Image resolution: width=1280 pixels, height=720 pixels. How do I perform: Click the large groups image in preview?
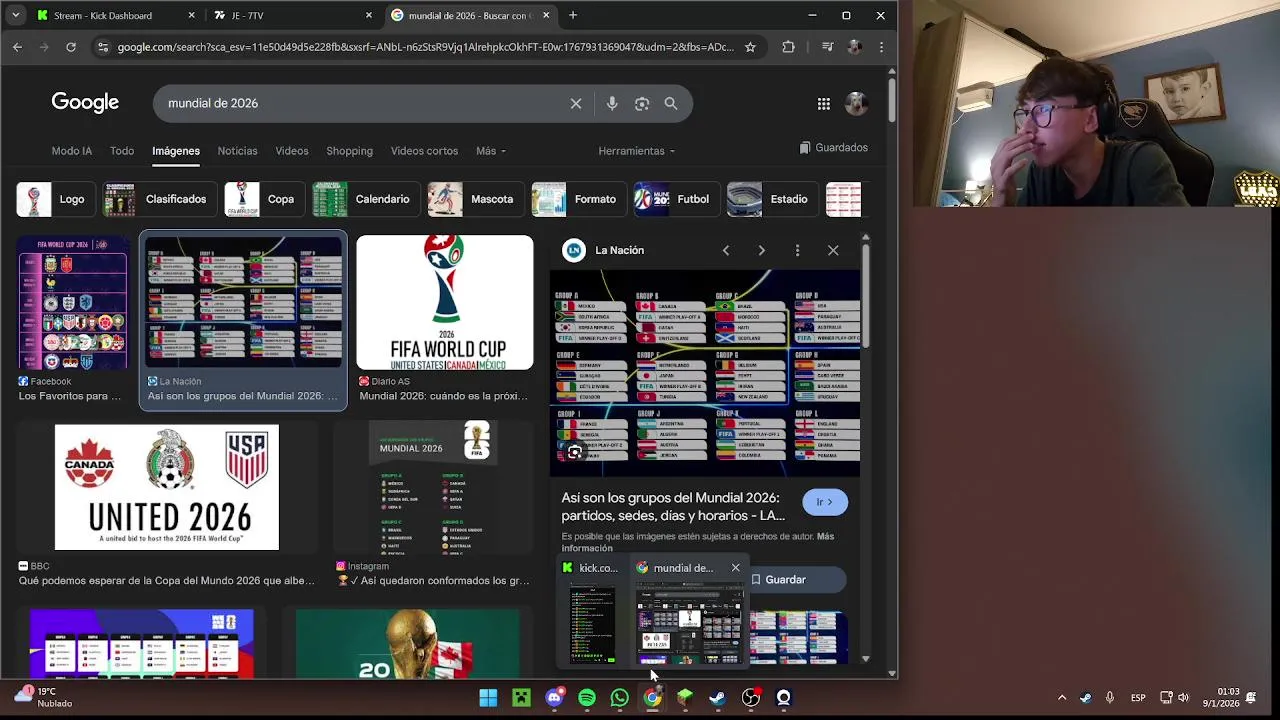point(705,373)
